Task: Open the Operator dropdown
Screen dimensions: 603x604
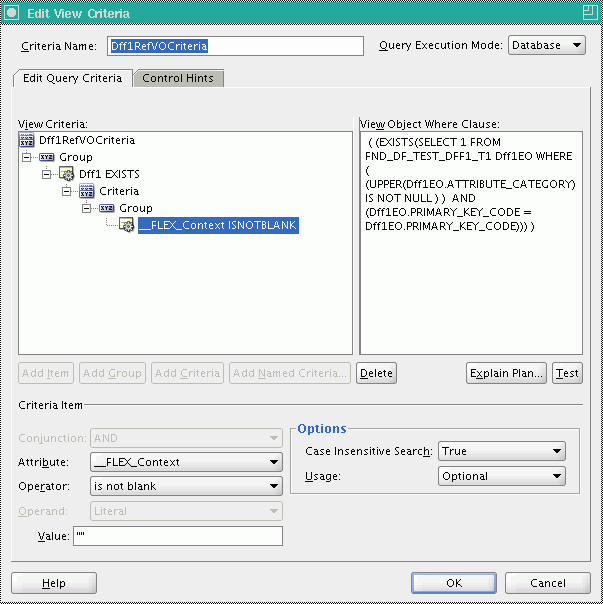Action: (x=186, y=486)
